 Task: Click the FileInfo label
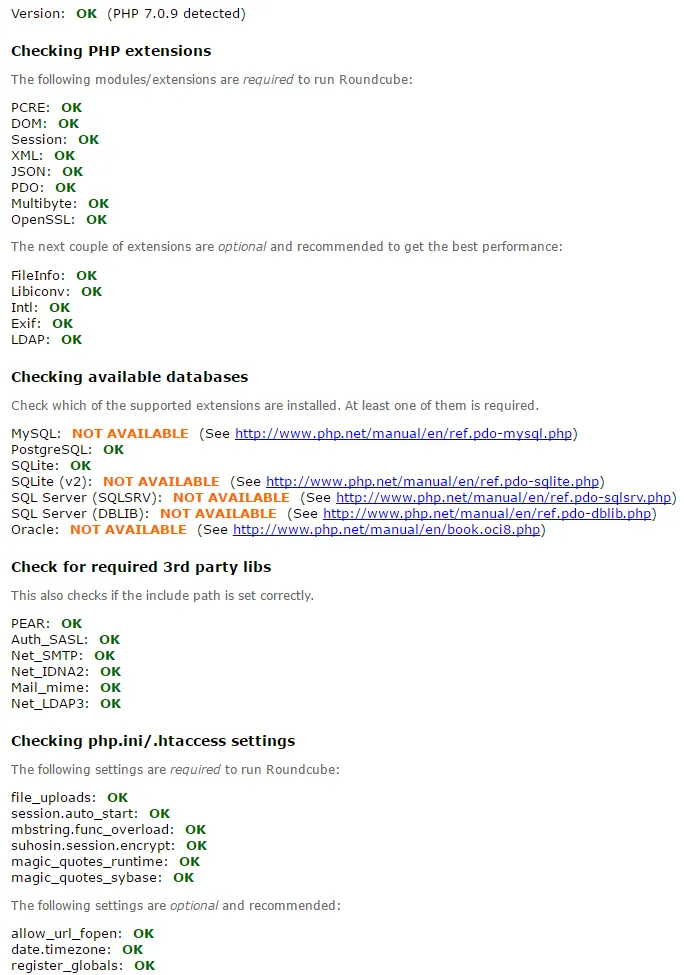coord(38,275)
